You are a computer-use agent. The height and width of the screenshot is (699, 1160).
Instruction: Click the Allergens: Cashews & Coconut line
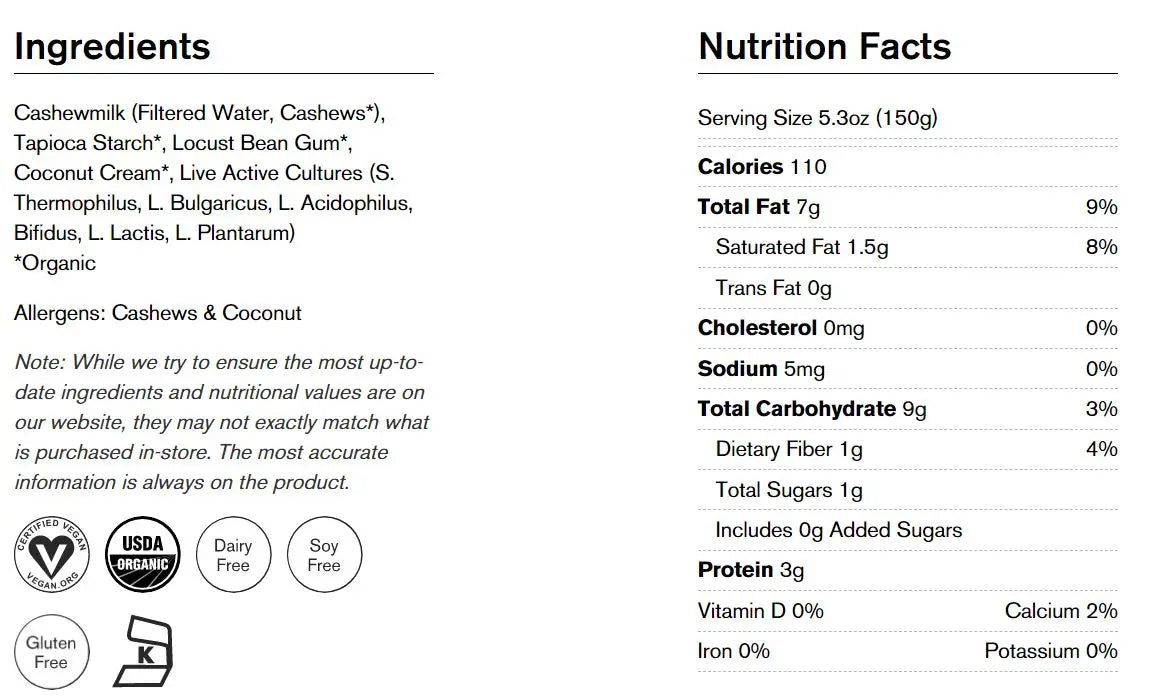158,313
